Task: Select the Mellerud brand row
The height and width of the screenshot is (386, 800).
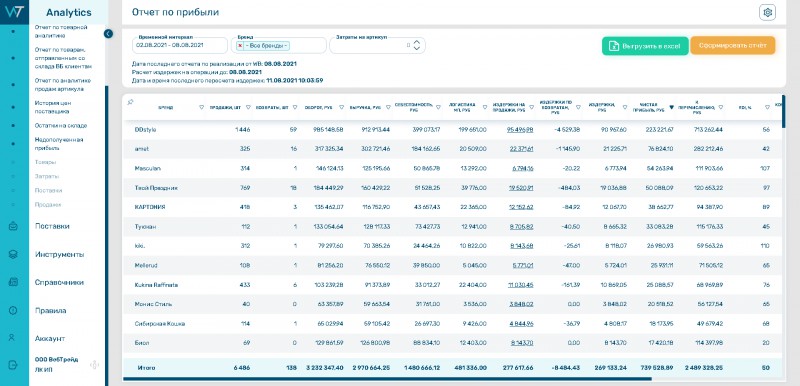Action: 452,265
